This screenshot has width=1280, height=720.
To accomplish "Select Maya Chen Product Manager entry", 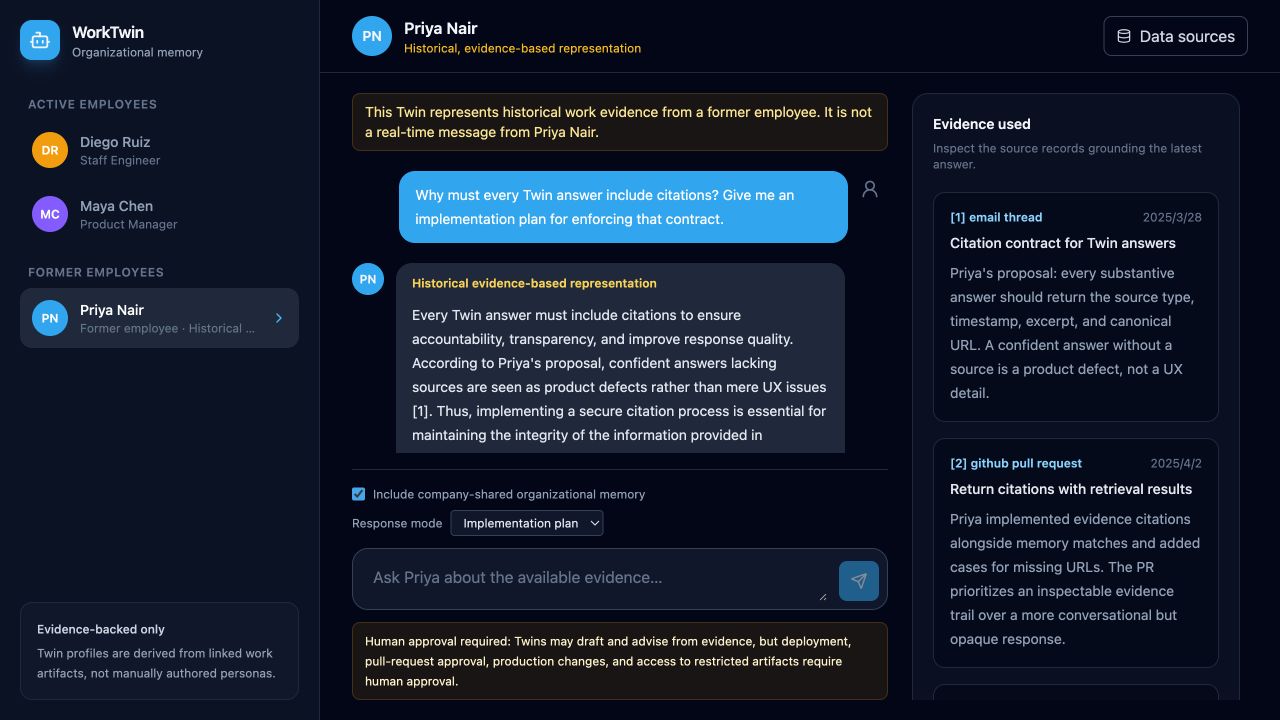I will tap(160, 214).
